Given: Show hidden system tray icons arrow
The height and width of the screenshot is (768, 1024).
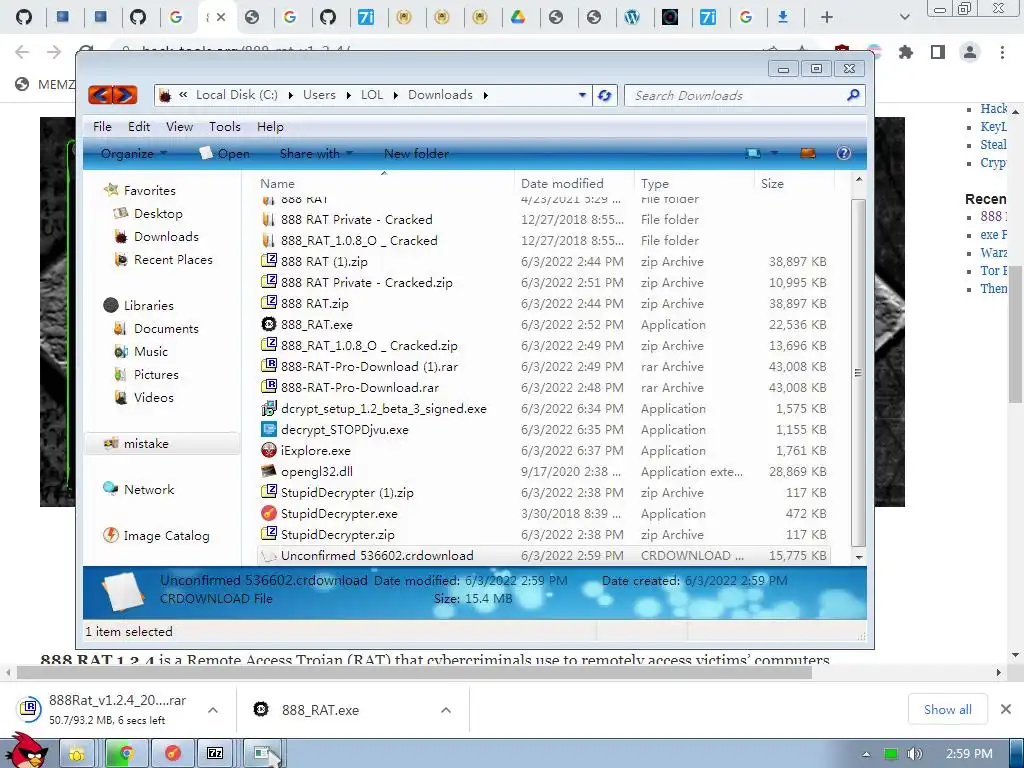Looking at the screenshot, I should tap(866, 754).
